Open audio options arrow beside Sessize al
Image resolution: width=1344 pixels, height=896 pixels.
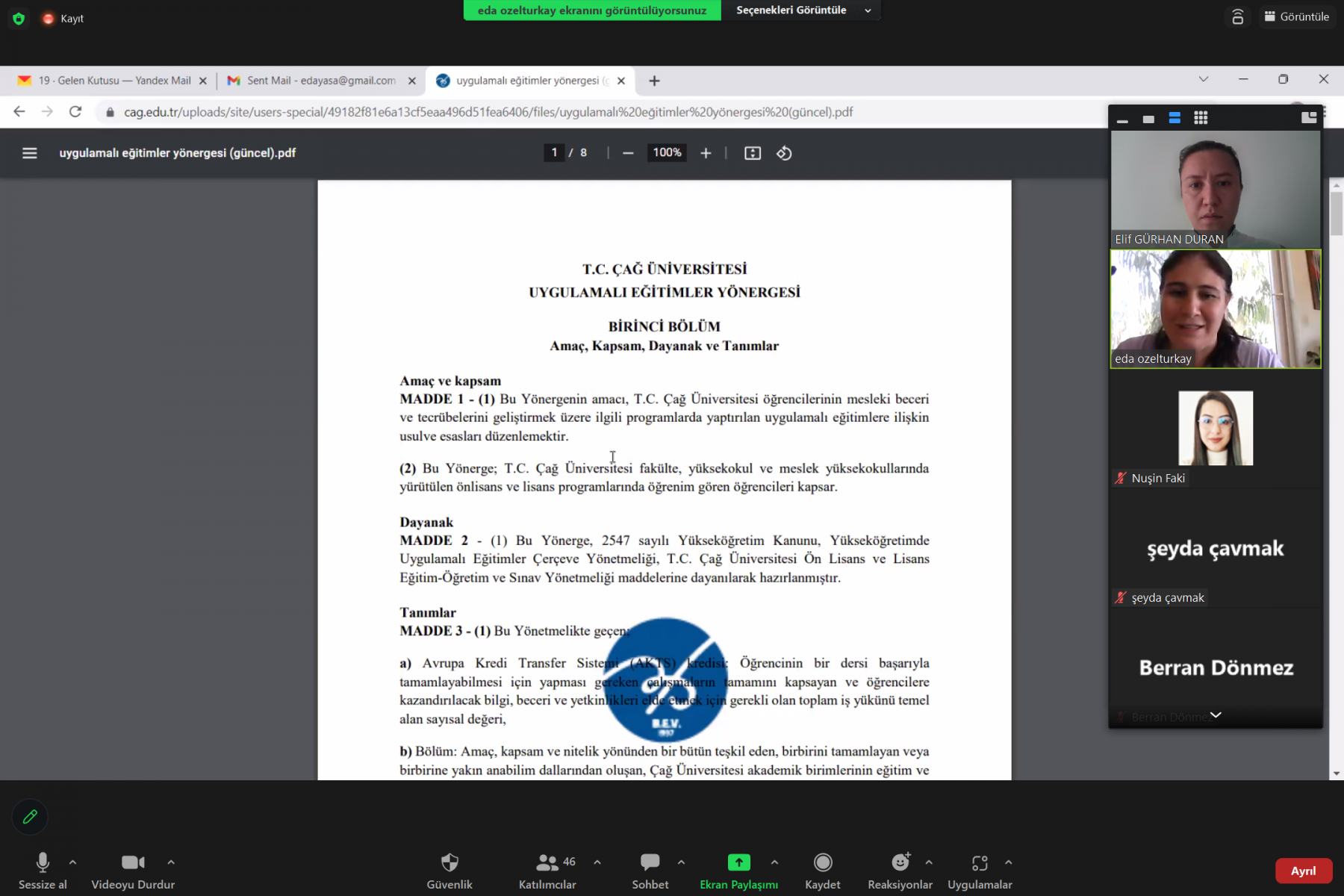(x=72, y=862)
